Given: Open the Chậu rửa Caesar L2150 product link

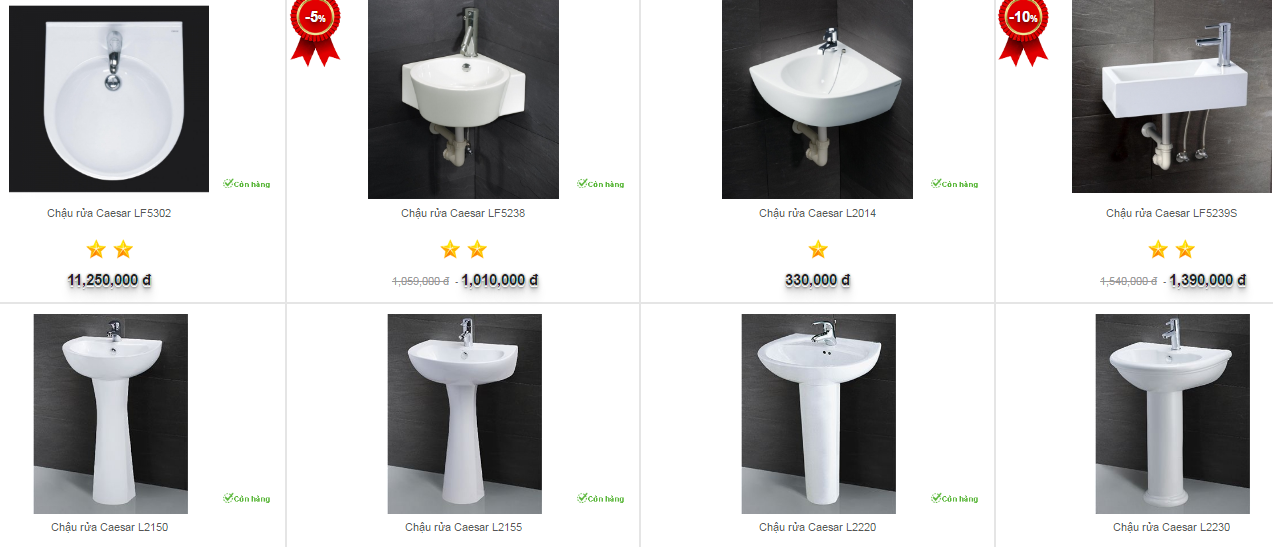Looking at the screenshot, I should pyautogui.click(x=109, y=527).
